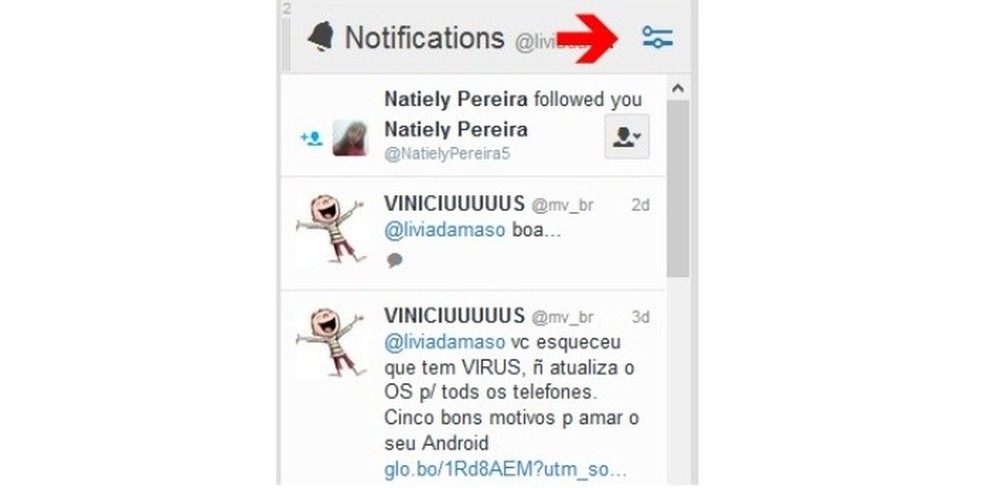Open the @NatielyPereira5 handle link

click(447, 155)
